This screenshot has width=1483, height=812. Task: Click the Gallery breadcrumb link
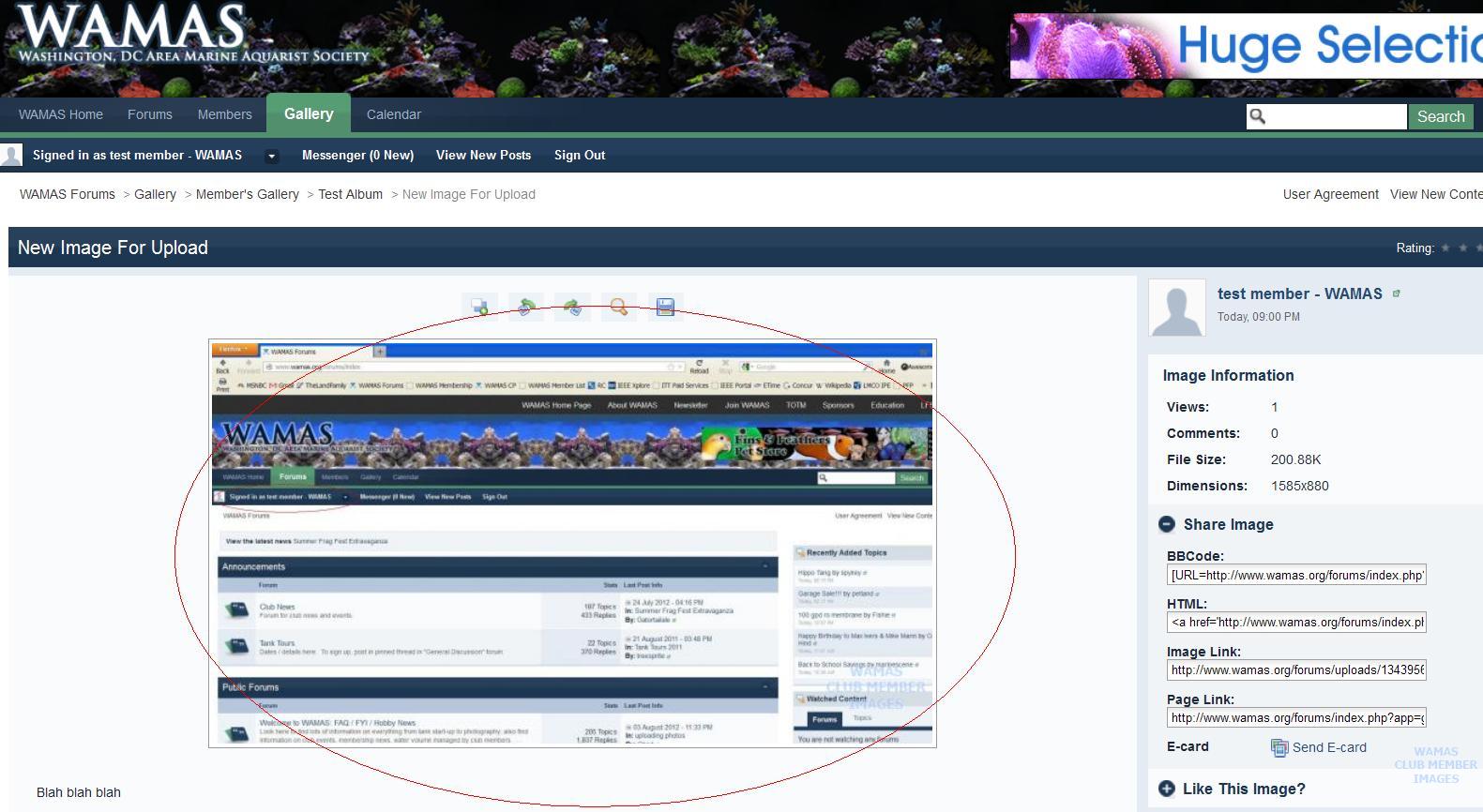click(155, 194)
